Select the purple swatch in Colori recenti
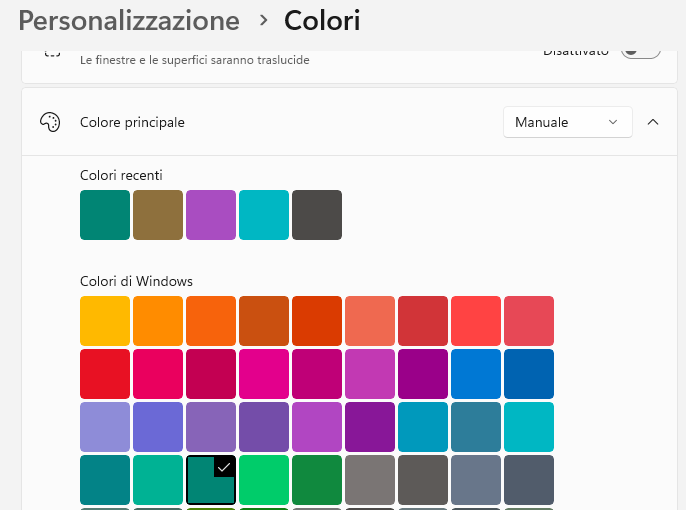Image resolution: width=686 pixels, height=510 pixels. click(211, 215)
